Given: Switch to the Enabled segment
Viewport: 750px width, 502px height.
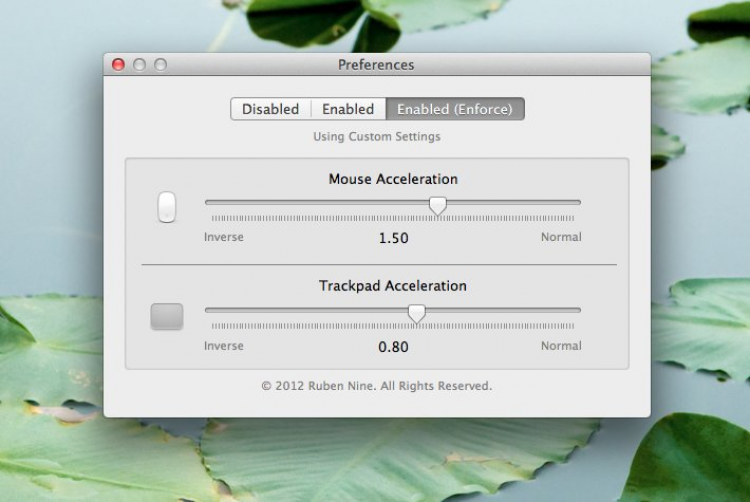Looking at the screenshot, I should (x=348, y=109).
